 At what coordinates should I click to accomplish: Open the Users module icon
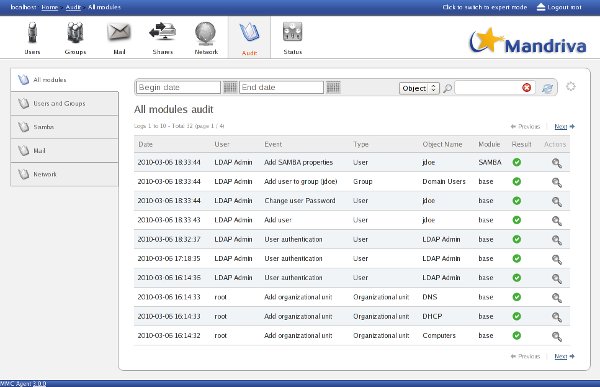click(32, 33)
